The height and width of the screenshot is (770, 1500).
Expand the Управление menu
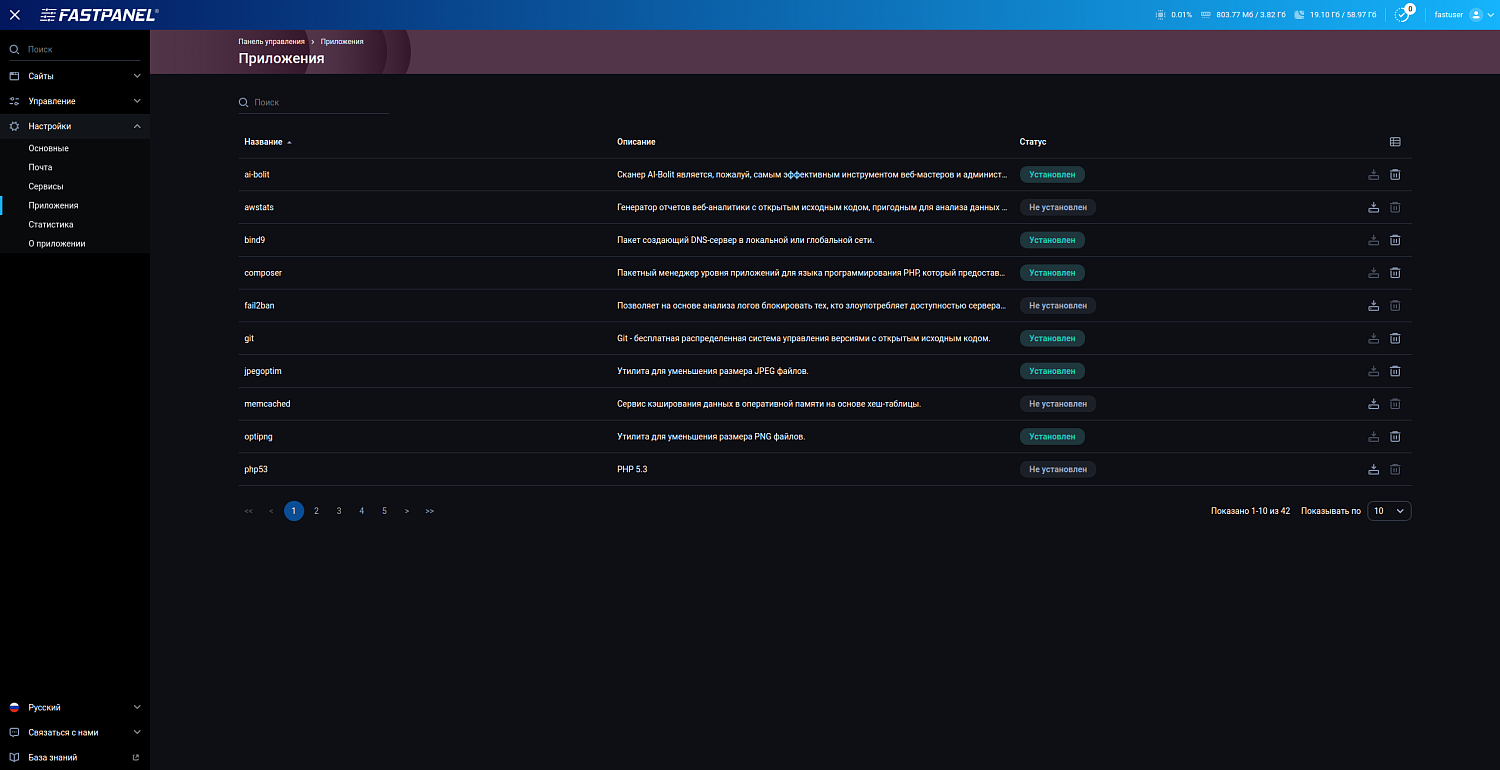[75, 101]
